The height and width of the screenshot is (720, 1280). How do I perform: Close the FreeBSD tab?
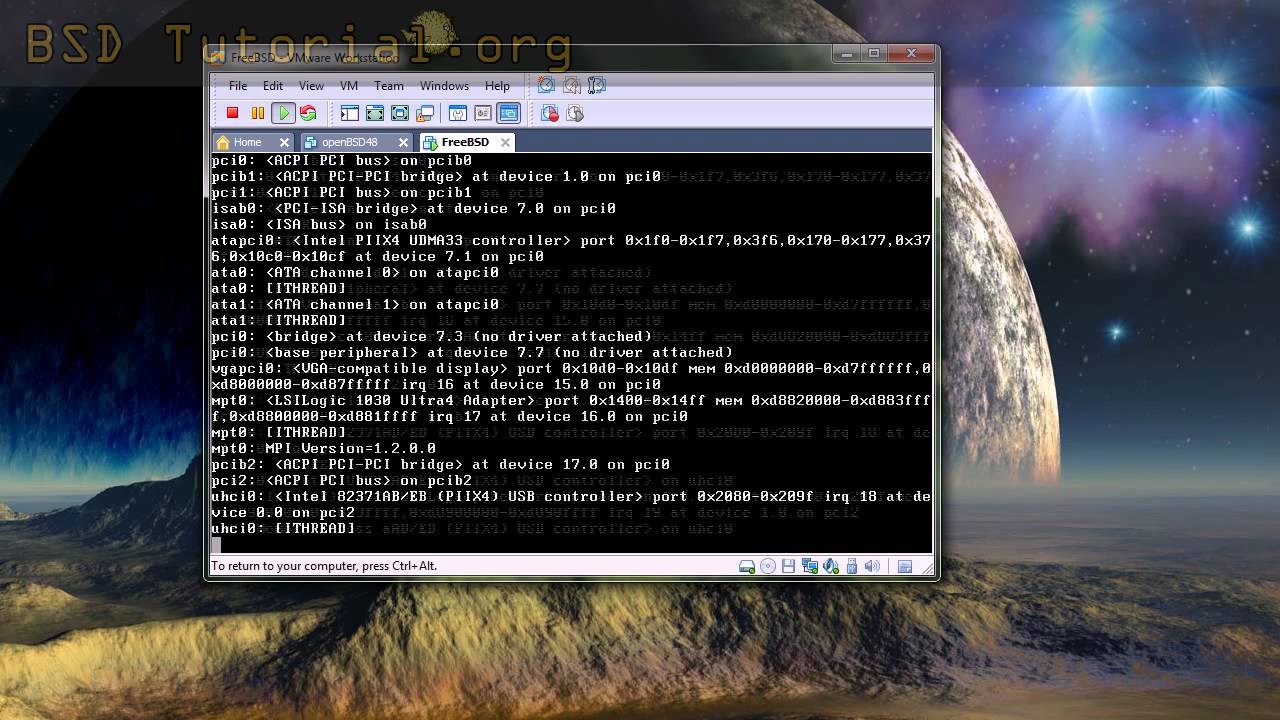coord(505,143)
